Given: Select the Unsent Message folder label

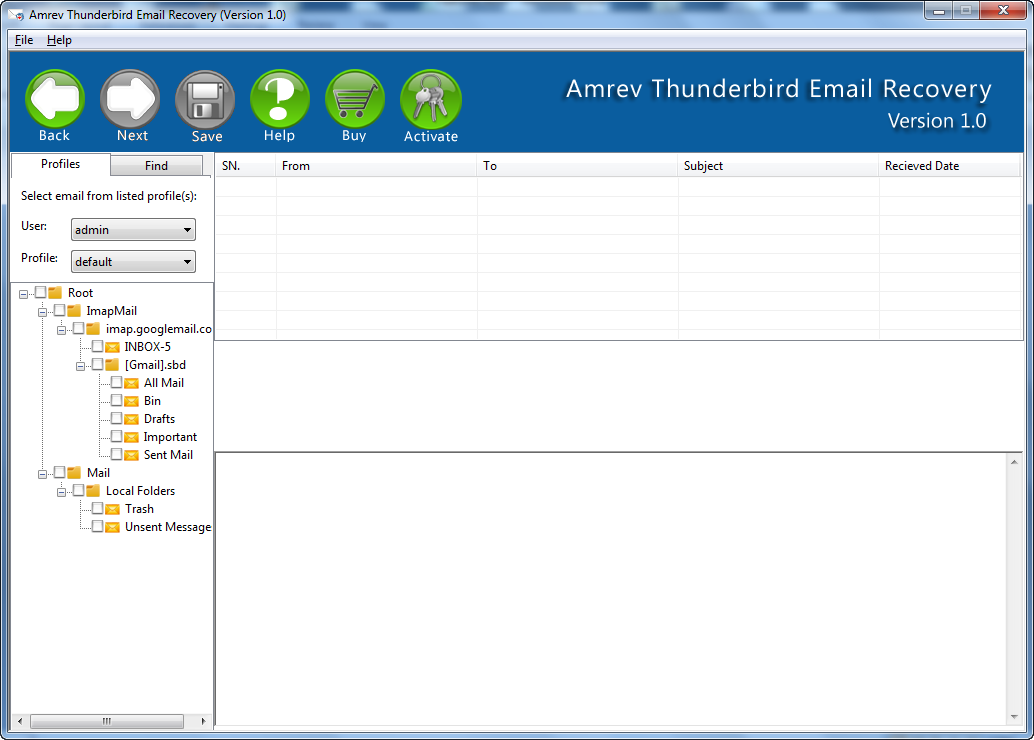Looking at the screenshot, I should point(168,527).
